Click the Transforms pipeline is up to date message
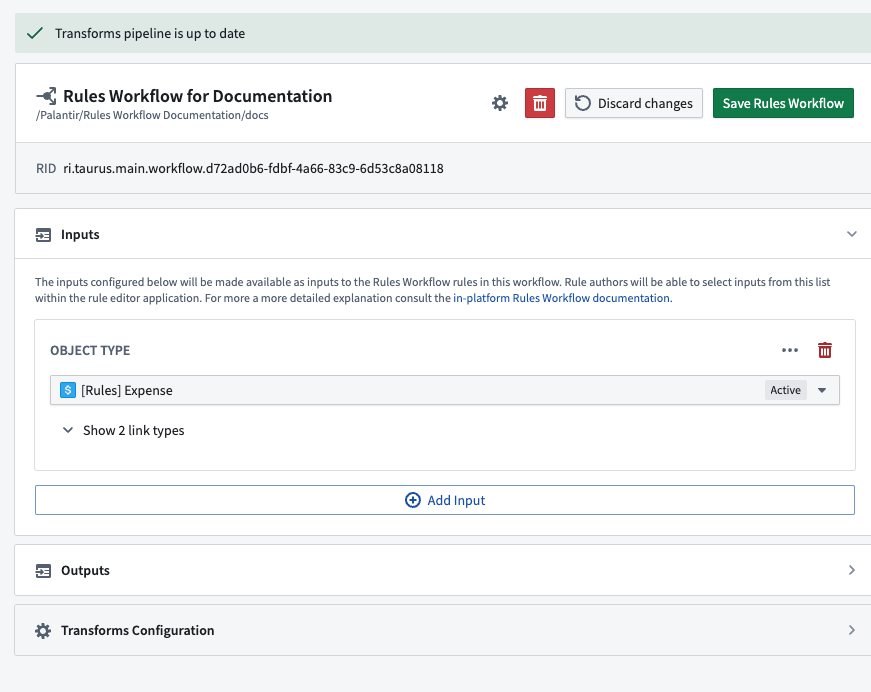Image resolution: width=871 pixels, height=692 pixels. click(150, 33)
